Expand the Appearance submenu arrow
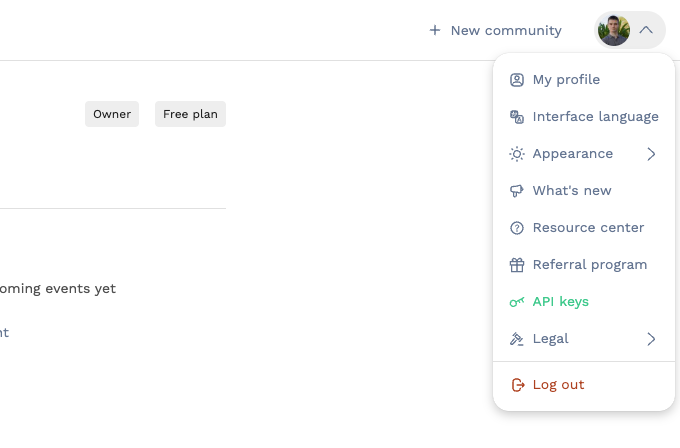Viewport: 680px width, 448px height. tap(651, 154)
